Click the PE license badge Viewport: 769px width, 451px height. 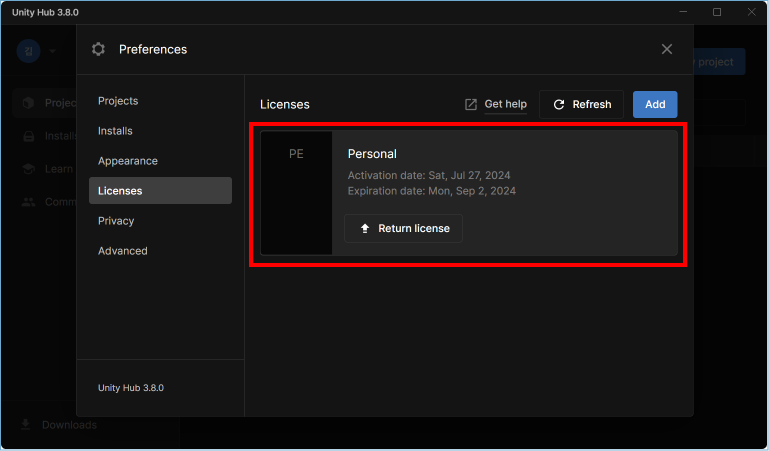tap(296, 193)
